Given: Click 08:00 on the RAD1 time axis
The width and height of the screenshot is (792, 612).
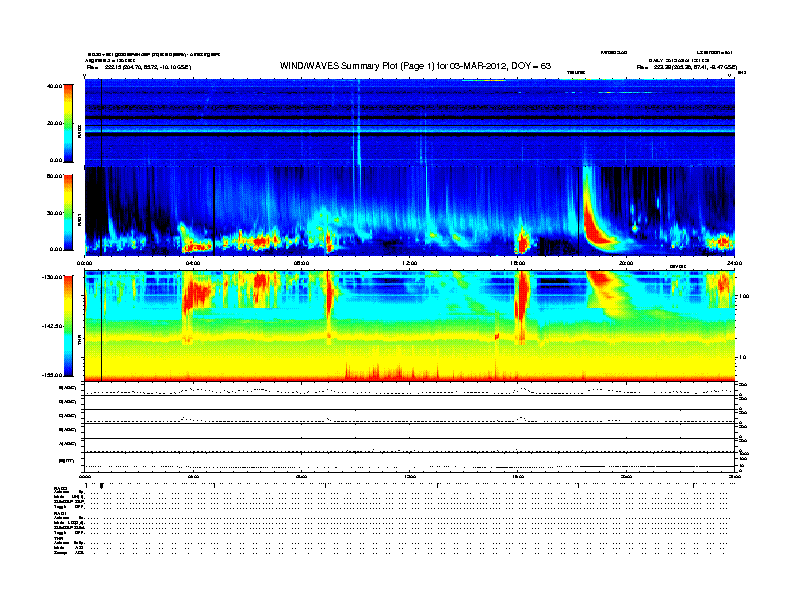Looking at the screenshot, I should click(x=302, y=263).
